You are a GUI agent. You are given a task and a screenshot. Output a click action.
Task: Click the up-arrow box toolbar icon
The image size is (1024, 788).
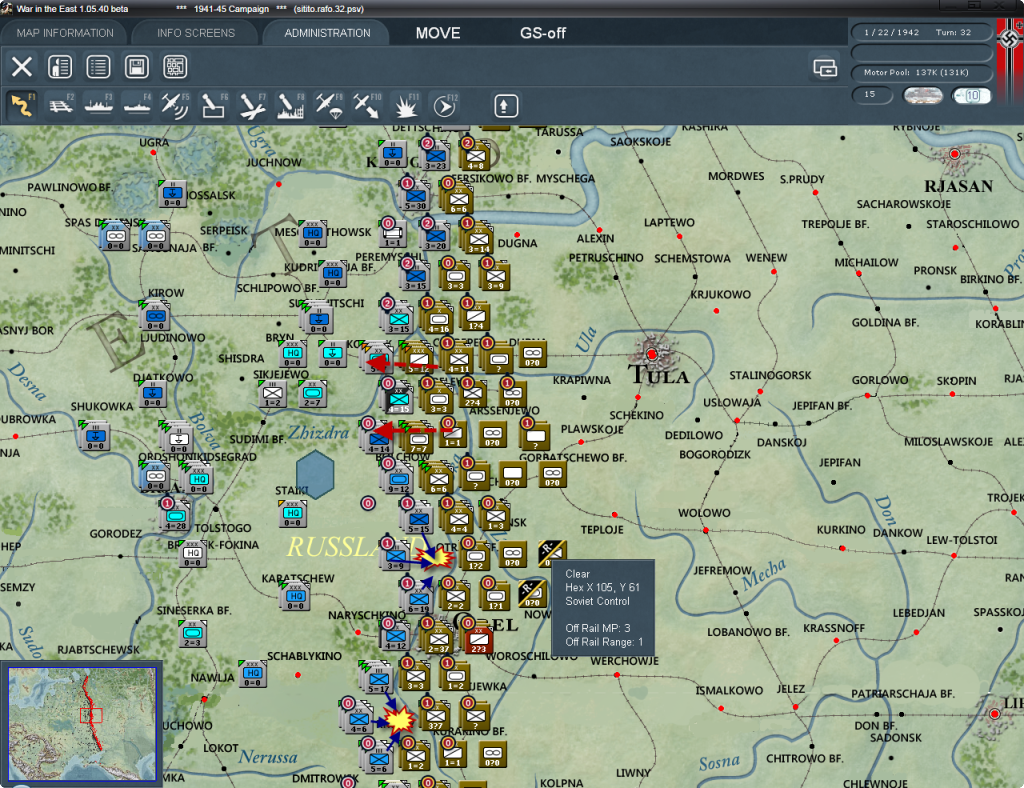(x=505, y=106)
